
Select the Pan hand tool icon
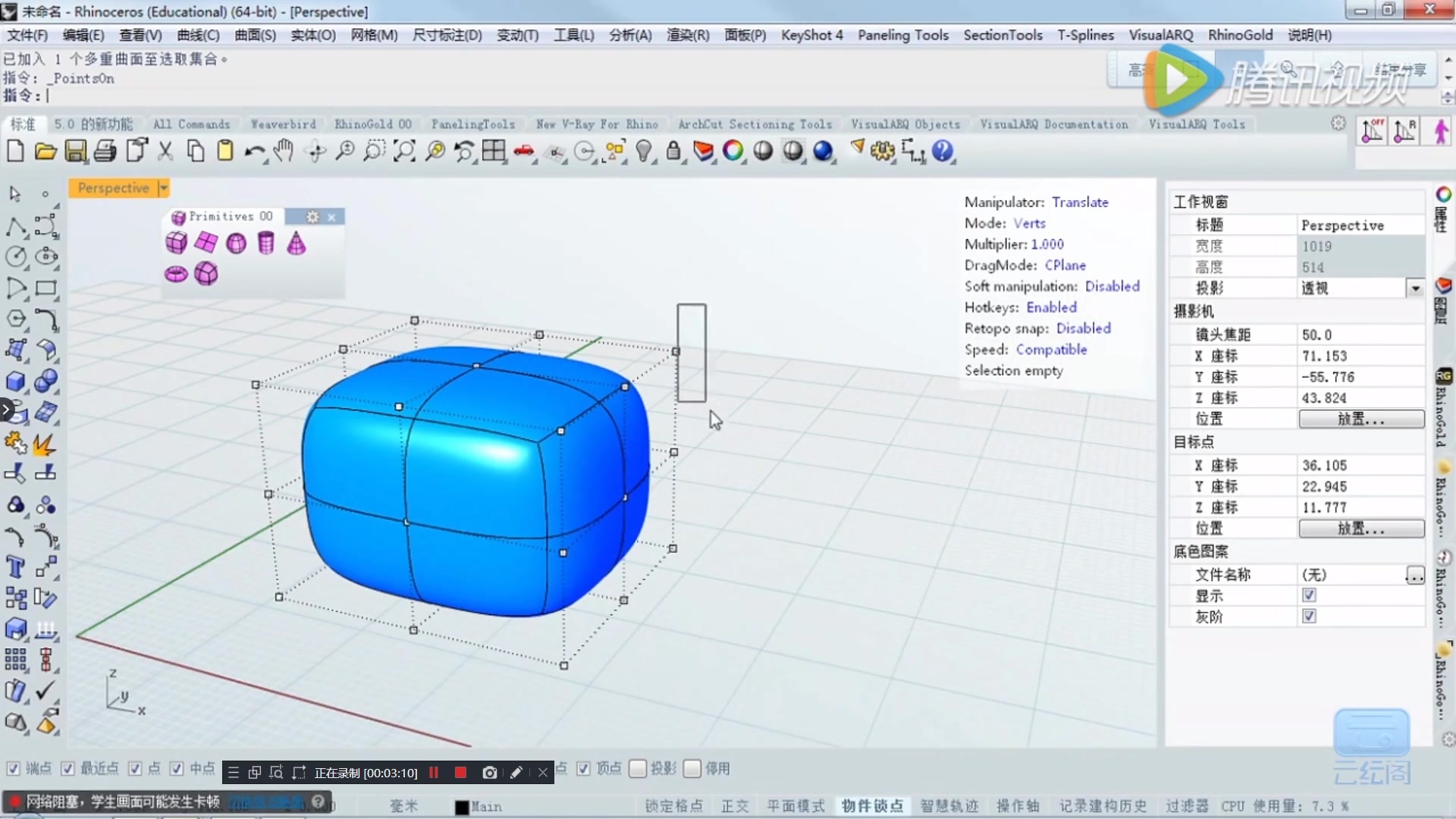tap(284, 151)
